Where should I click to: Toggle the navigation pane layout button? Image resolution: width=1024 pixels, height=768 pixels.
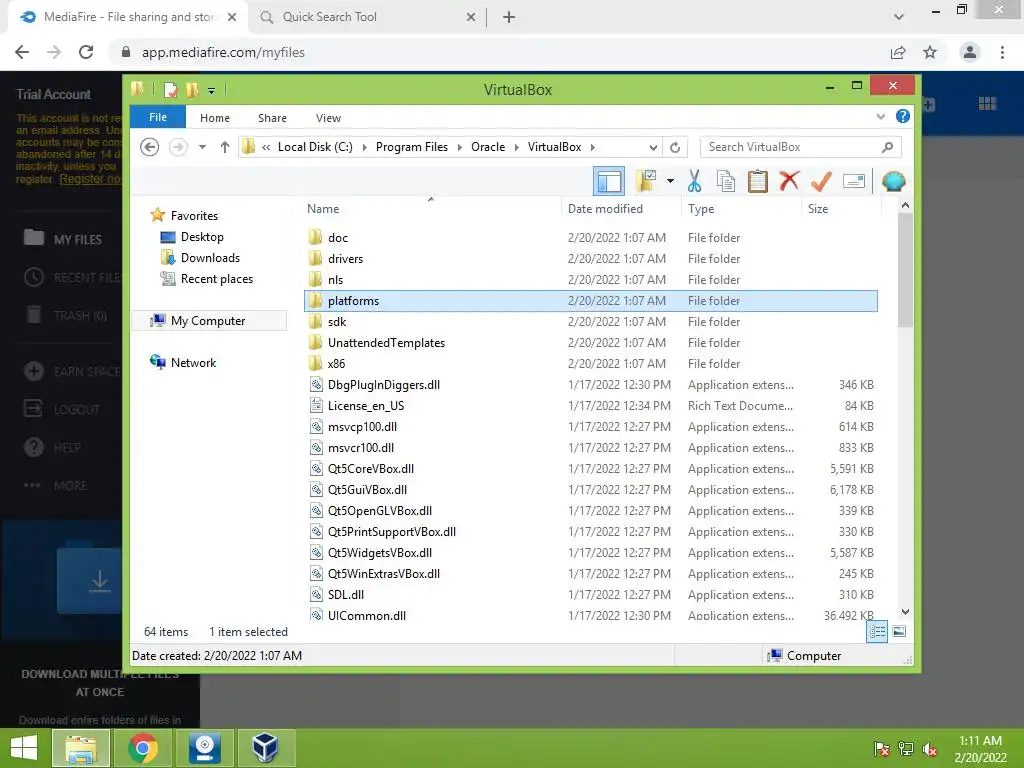[609, 181]
